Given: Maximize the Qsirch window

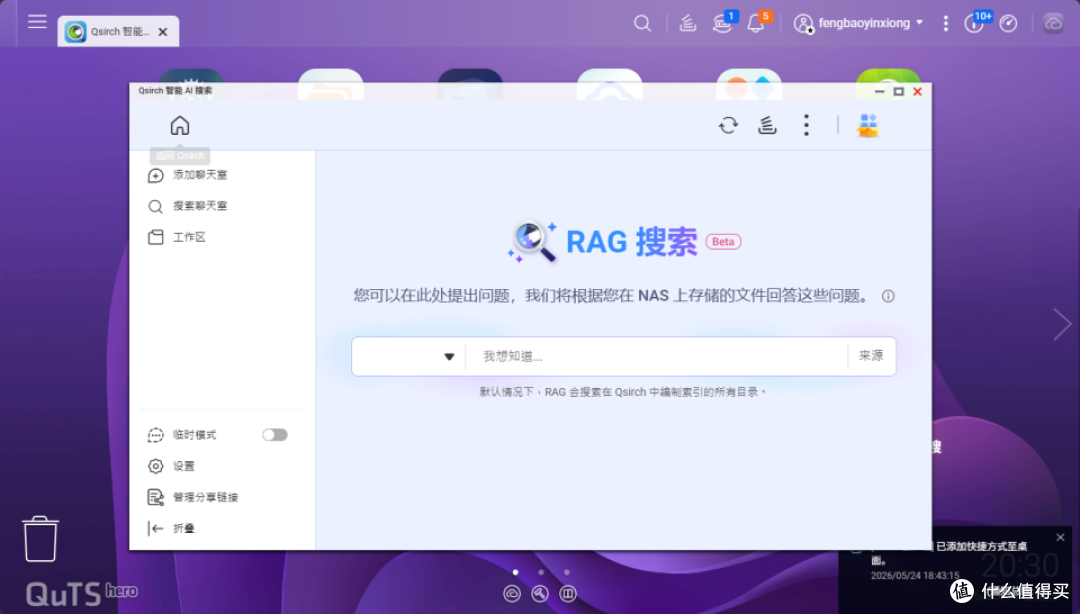Looking at the screenshot, I should click(898, 92).
